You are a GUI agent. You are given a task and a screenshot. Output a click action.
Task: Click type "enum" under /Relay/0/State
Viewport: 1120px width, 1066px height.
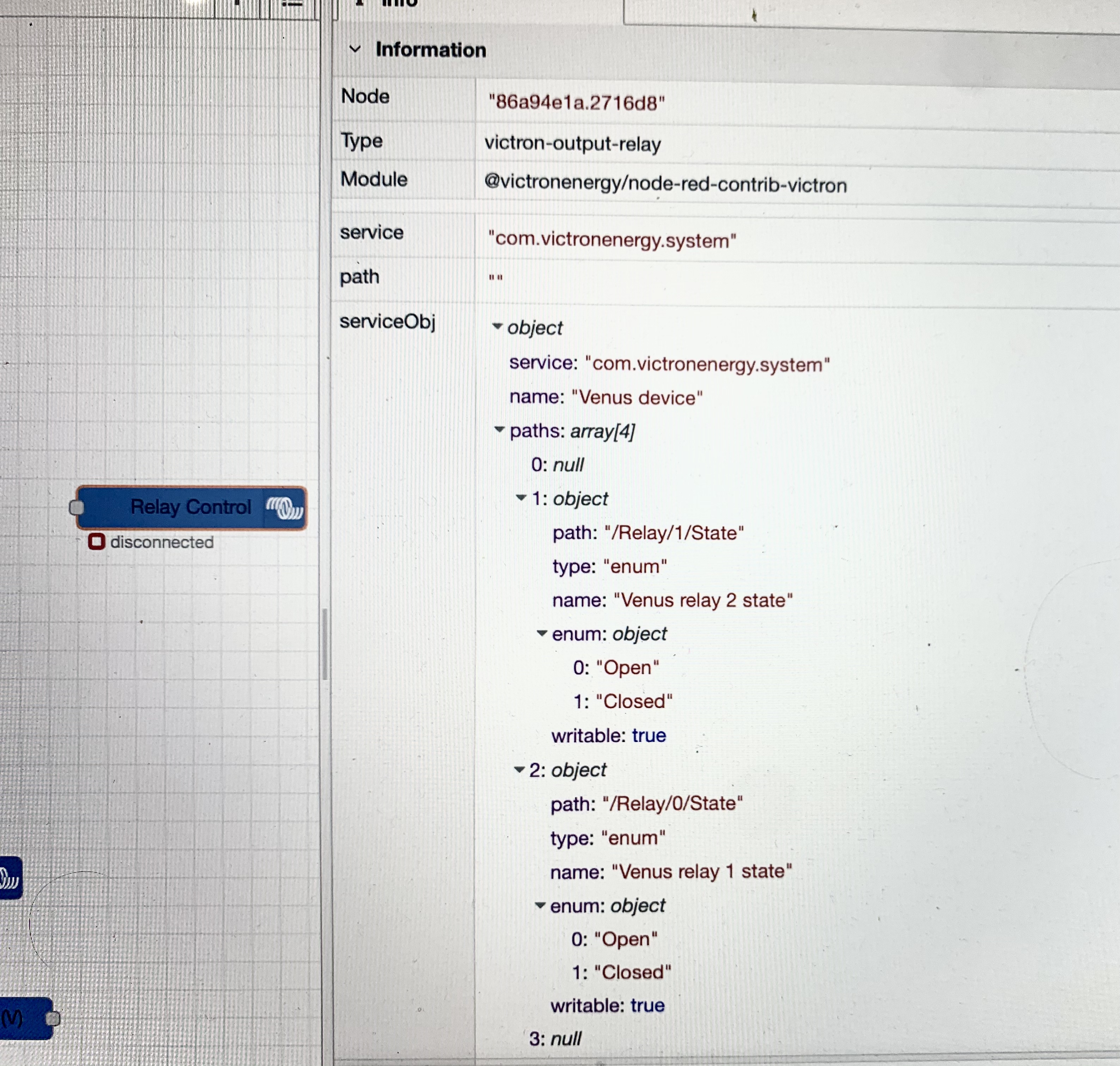(633, 837)
